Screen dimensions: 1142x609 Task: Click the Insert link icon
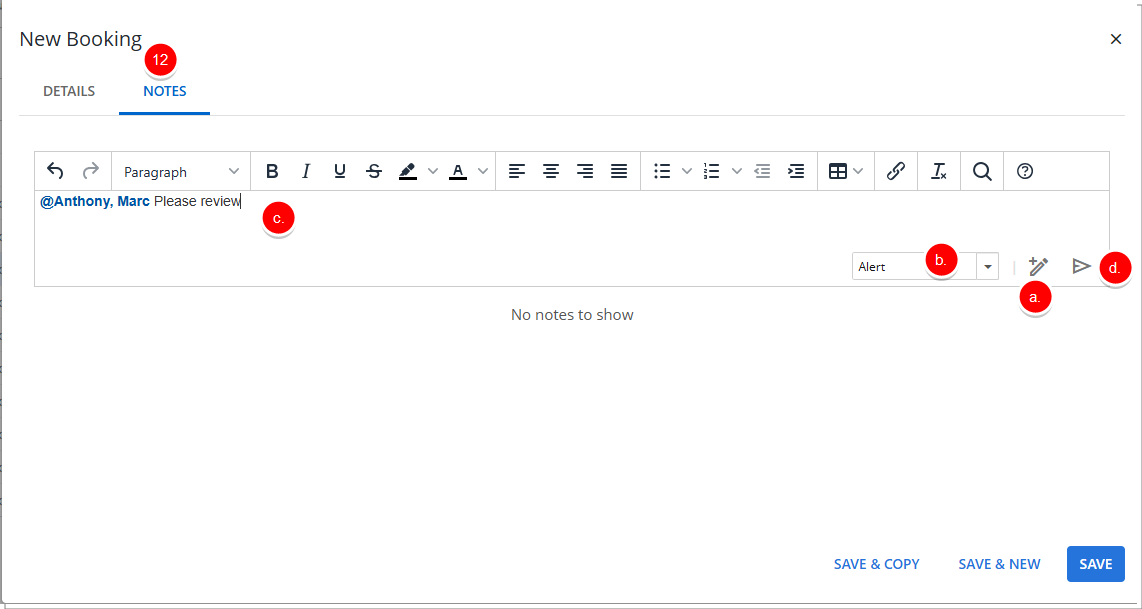pyautogui.click(x=896, y=171)
